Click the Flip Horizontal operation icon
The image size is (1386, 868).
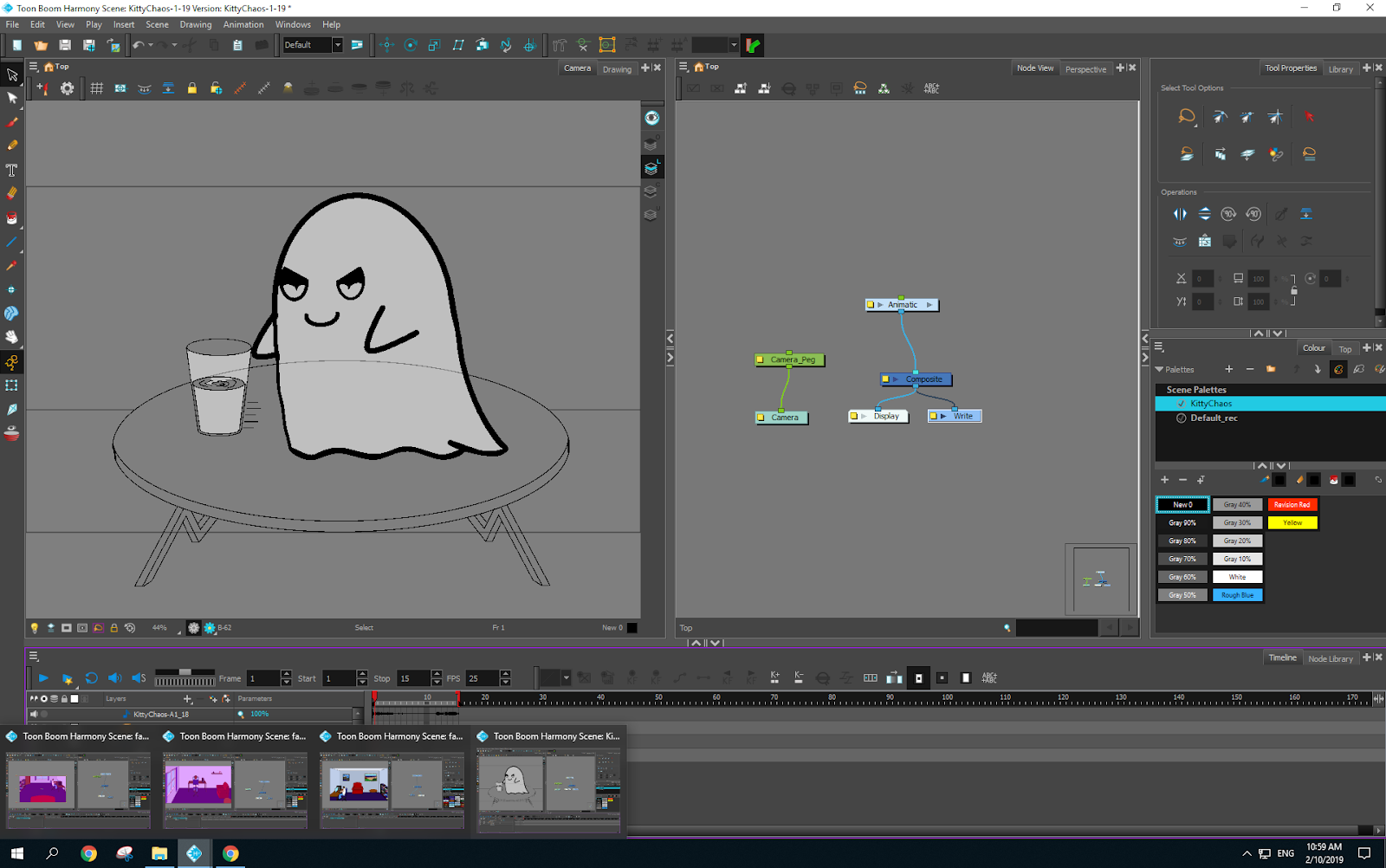[1180, 214]
